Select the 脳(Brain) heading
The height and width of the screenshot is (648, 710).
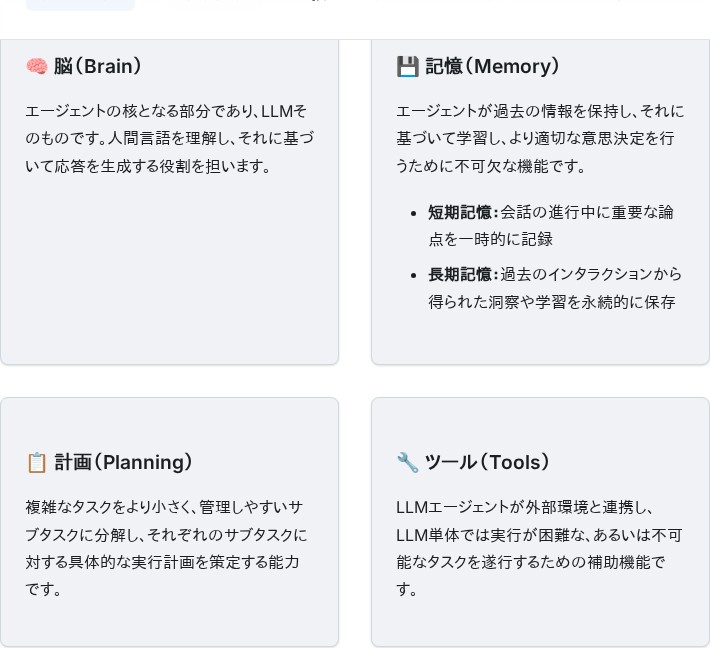coord(97,66)
